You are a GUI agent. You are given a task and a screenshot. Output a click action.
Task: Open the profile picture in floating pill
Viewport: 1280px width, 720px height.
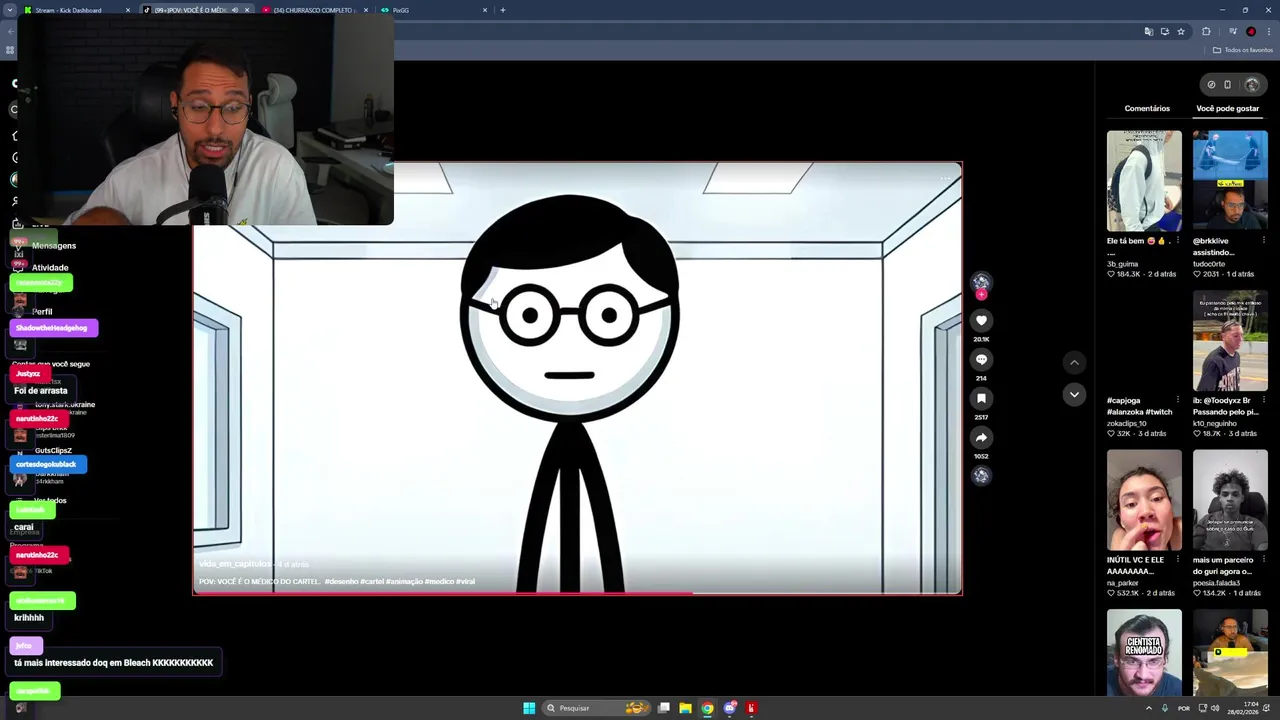[1252, 85]
